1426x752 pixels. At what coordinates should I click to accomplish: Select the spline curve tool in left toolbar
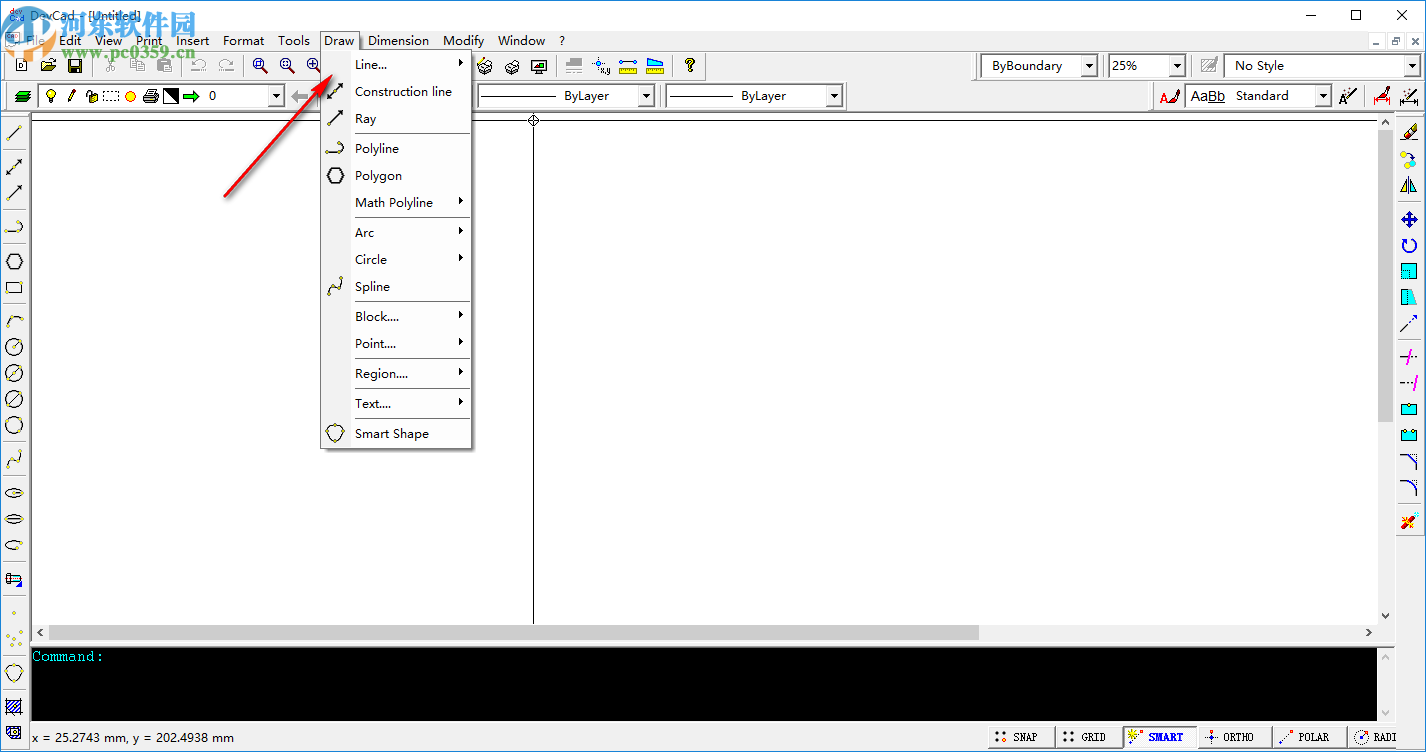(14, 459)
